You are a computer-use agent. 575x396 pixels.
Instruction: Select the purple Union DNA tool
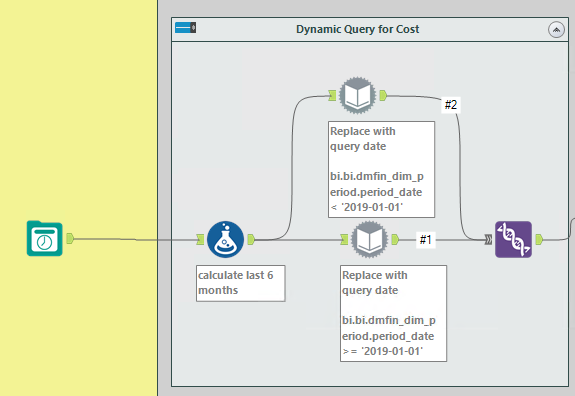(513, 239)
